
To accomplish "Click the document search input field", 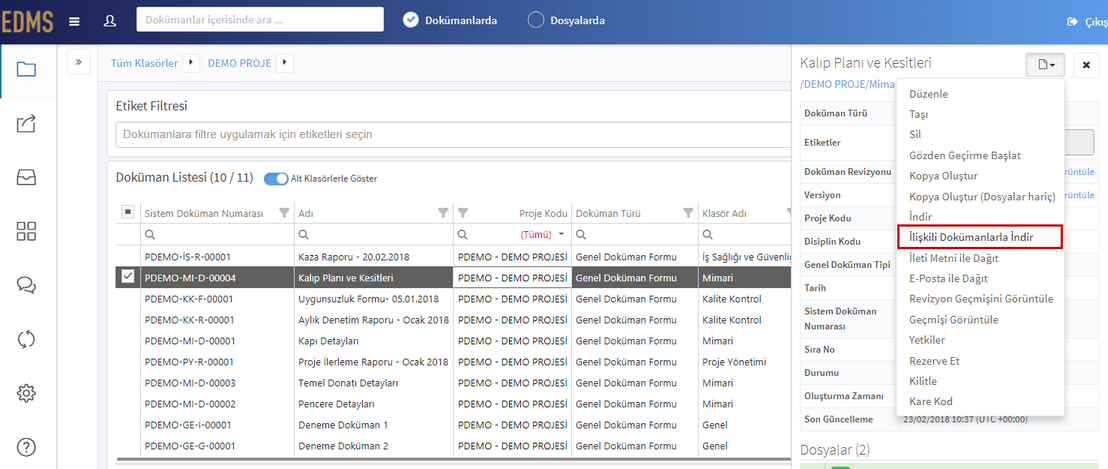I will (x=260, y=20).
